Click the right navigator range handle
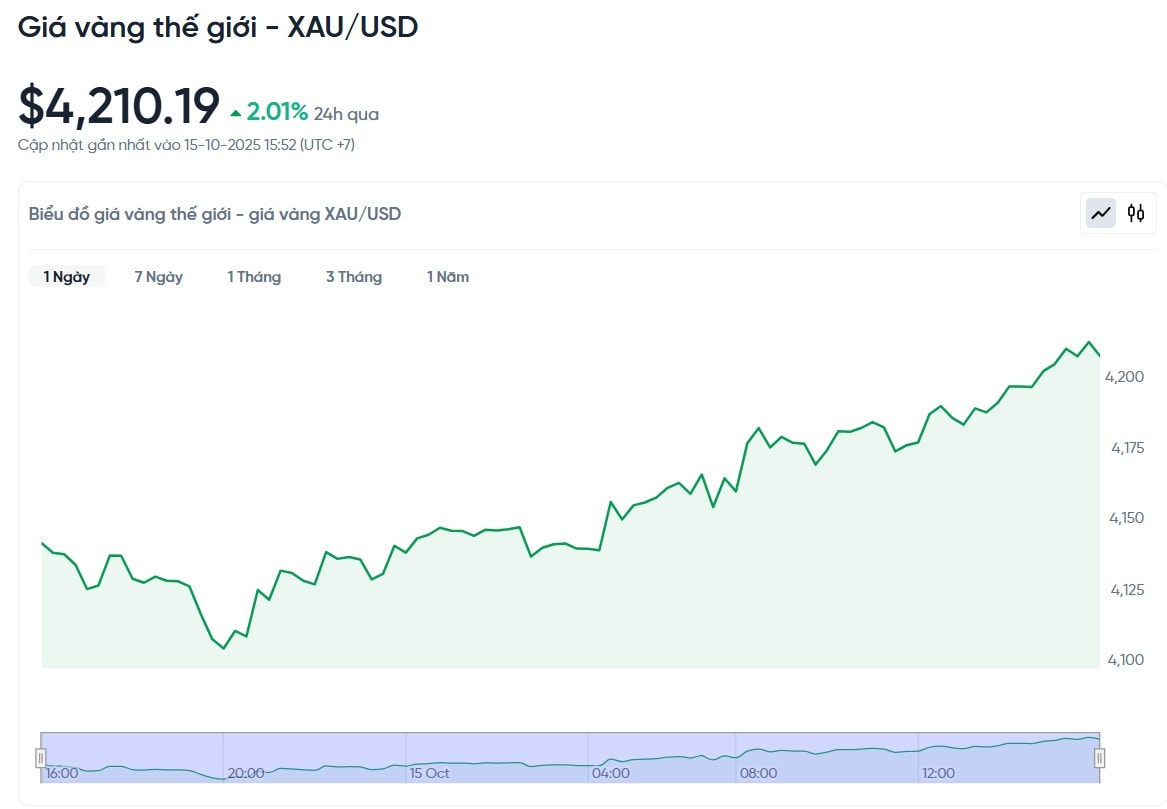Viewport: 1167px width, 809px height. (1099, 757)
